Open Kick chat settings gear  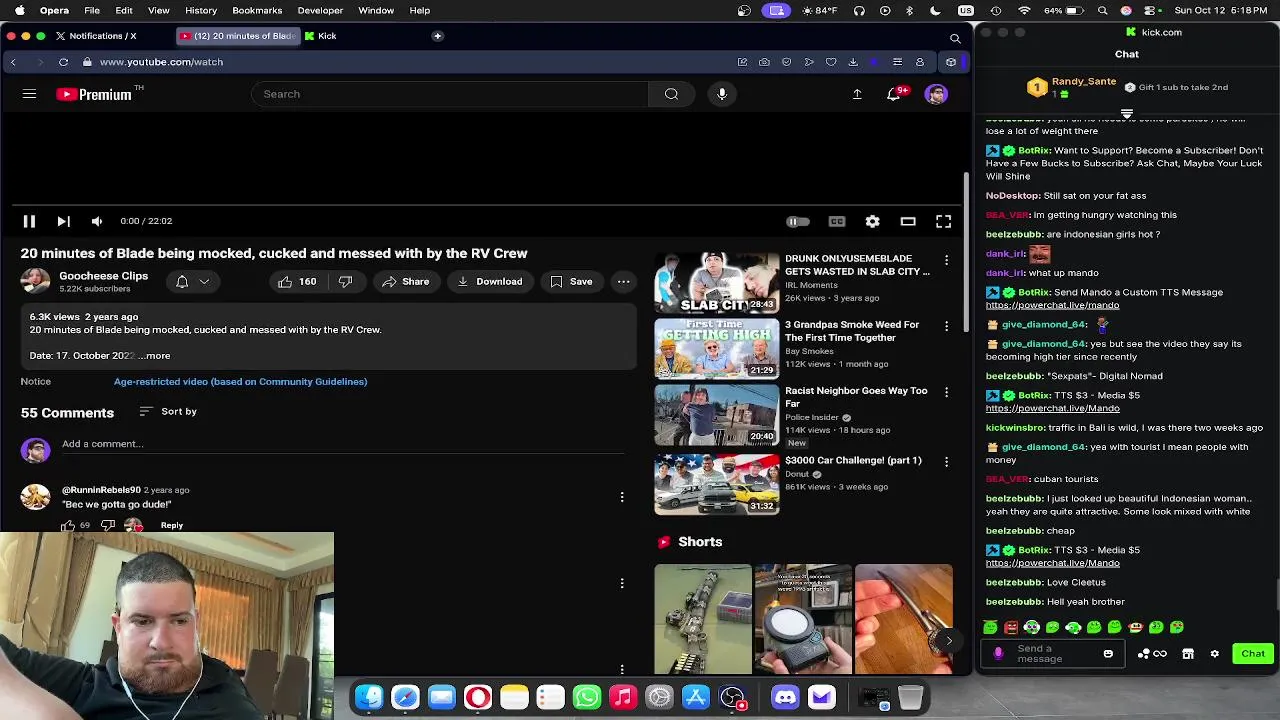[1215, 654]
